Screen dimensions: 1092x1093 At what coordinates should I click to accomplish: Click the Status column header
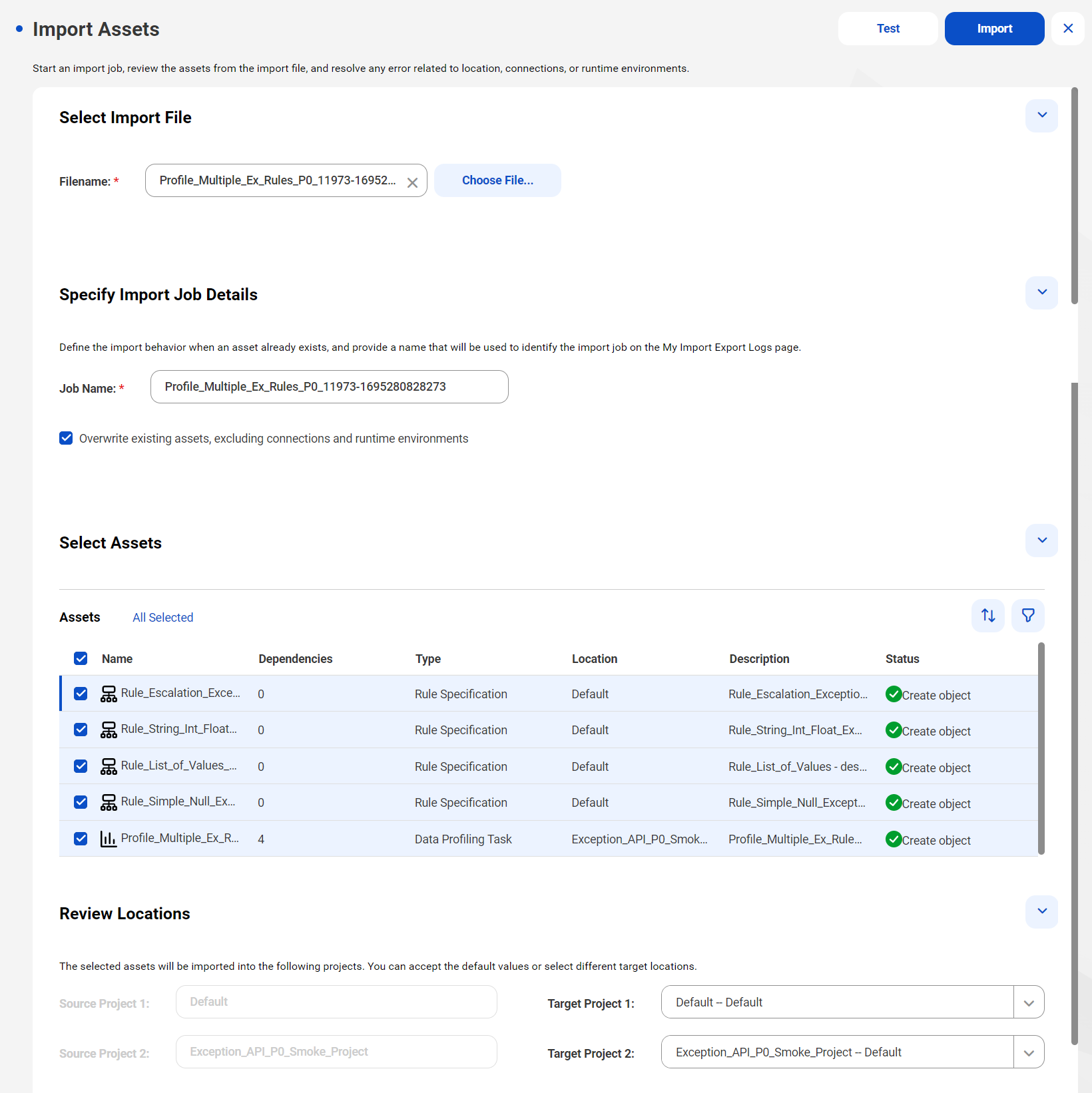pyautogui.click(x=902, y=659)
